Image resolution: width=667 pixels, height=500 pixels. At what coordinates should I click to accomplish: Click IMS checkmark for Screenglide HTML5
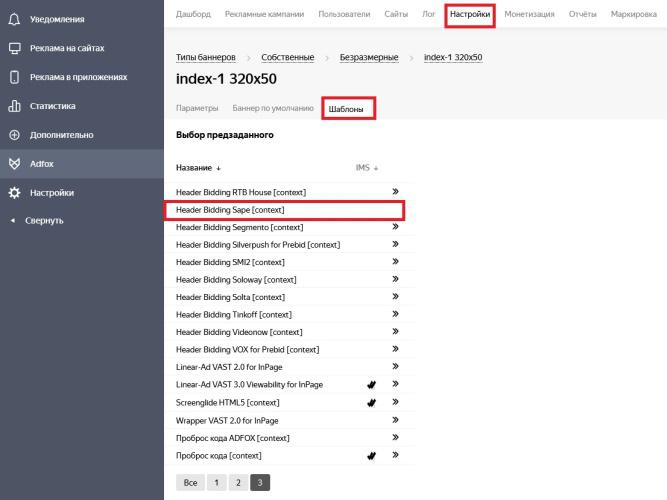pos(371,403)
